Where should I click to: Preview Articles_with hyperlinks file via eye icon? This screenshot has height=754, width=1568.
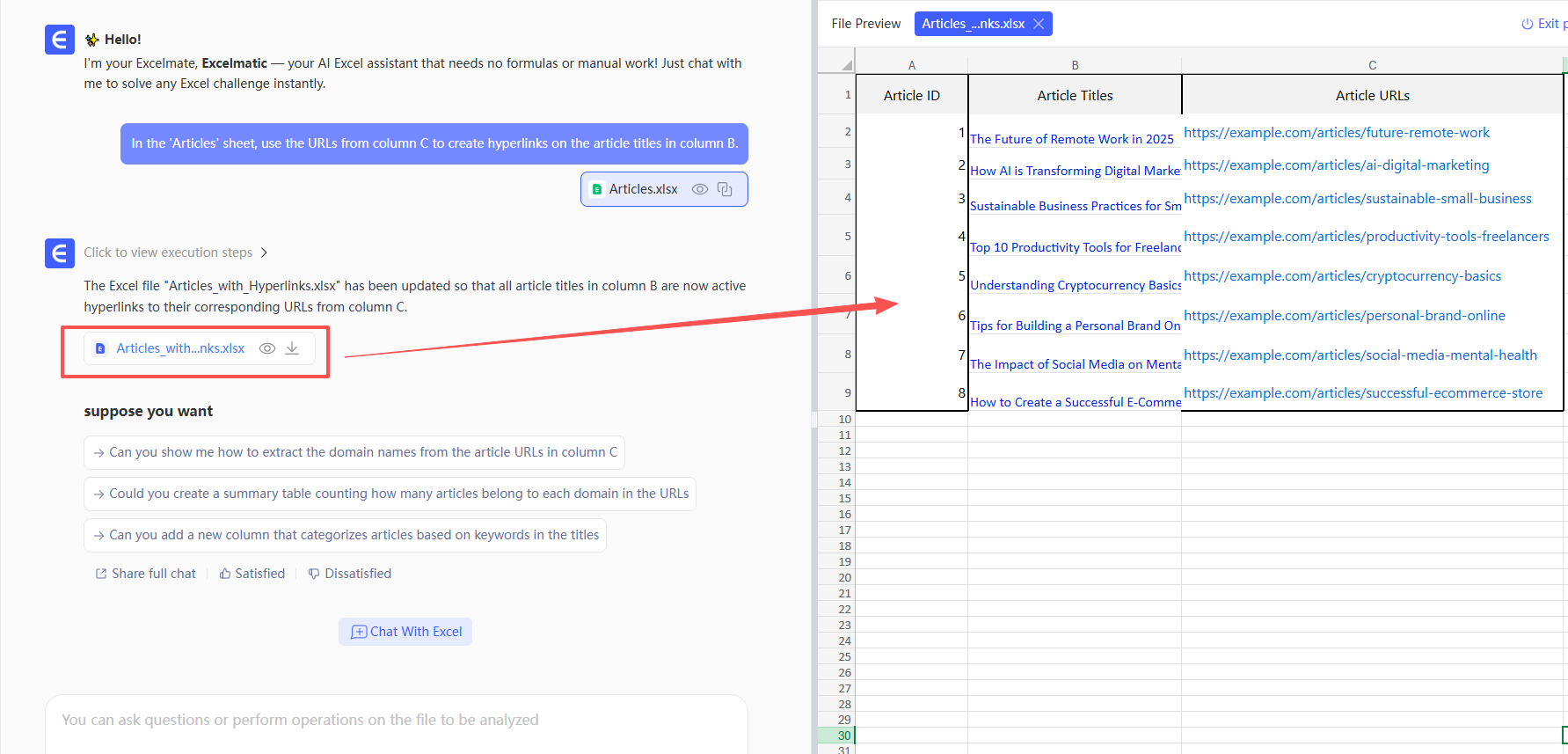(267, 348)
